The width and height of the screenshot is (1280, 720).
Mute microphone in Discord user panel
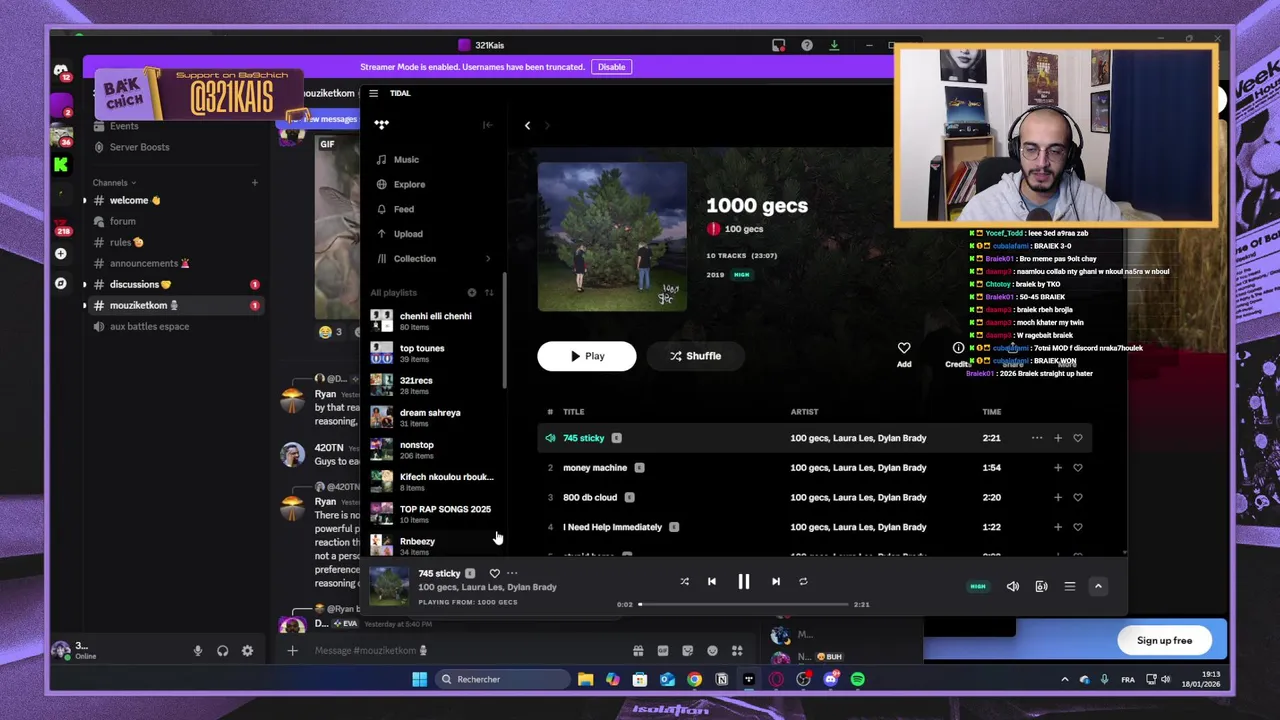coord(198,651)
